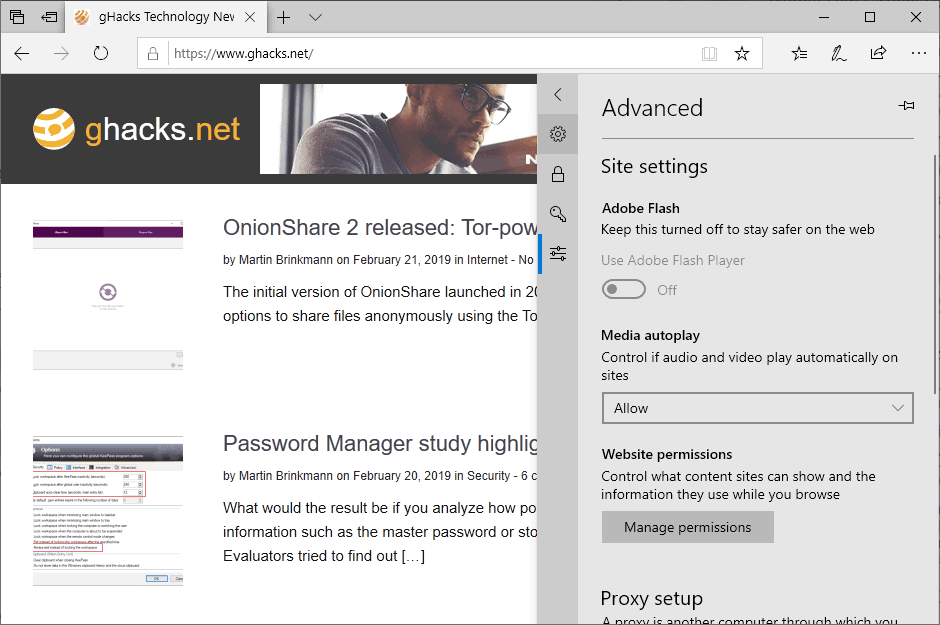
Task: Click Manage permissions button
Action: [688, 527]
